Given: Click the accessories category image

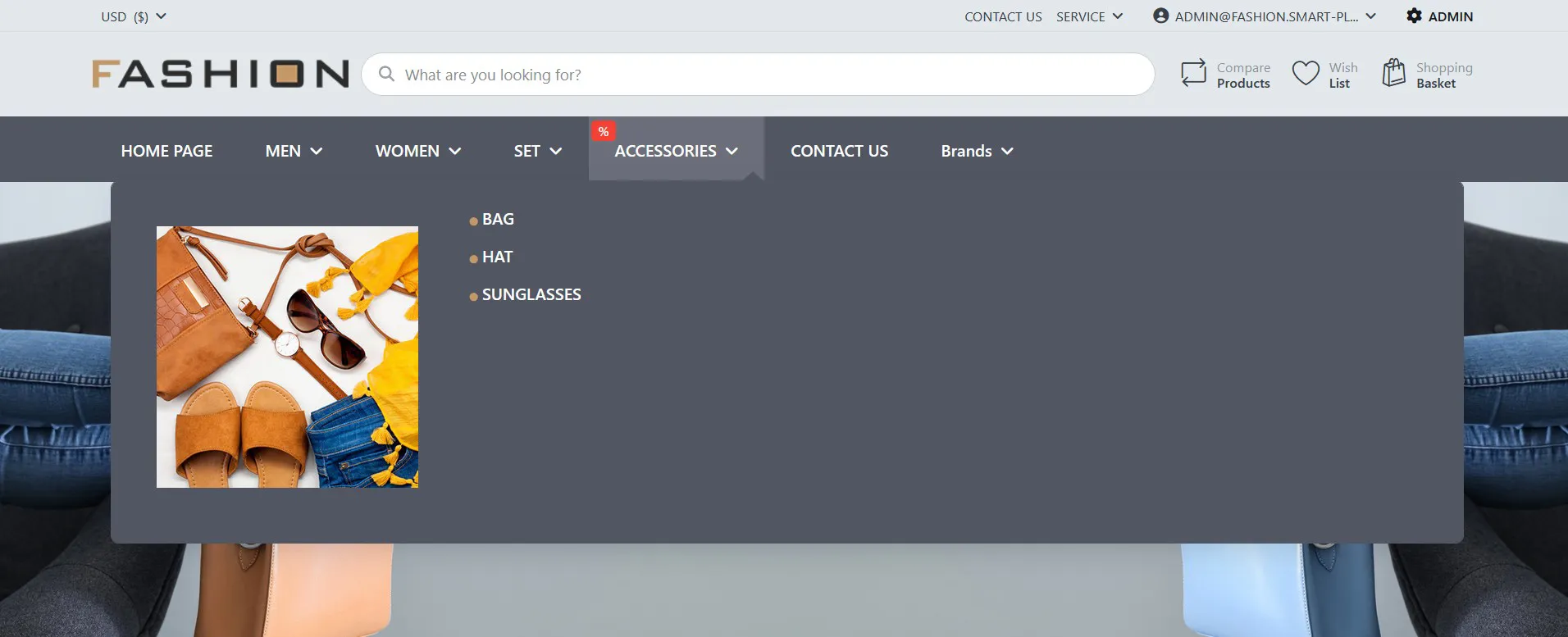Looking at the screenshot, I should pyautogui.click(x=287, y=357).
